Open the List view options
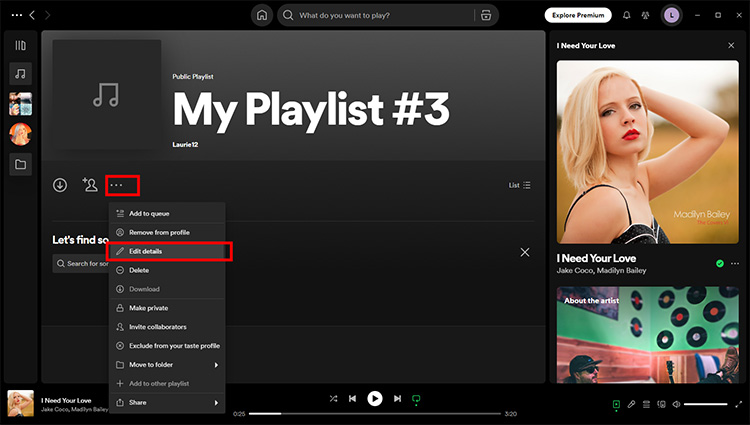The image size is (750, 425). coord(519,185)
